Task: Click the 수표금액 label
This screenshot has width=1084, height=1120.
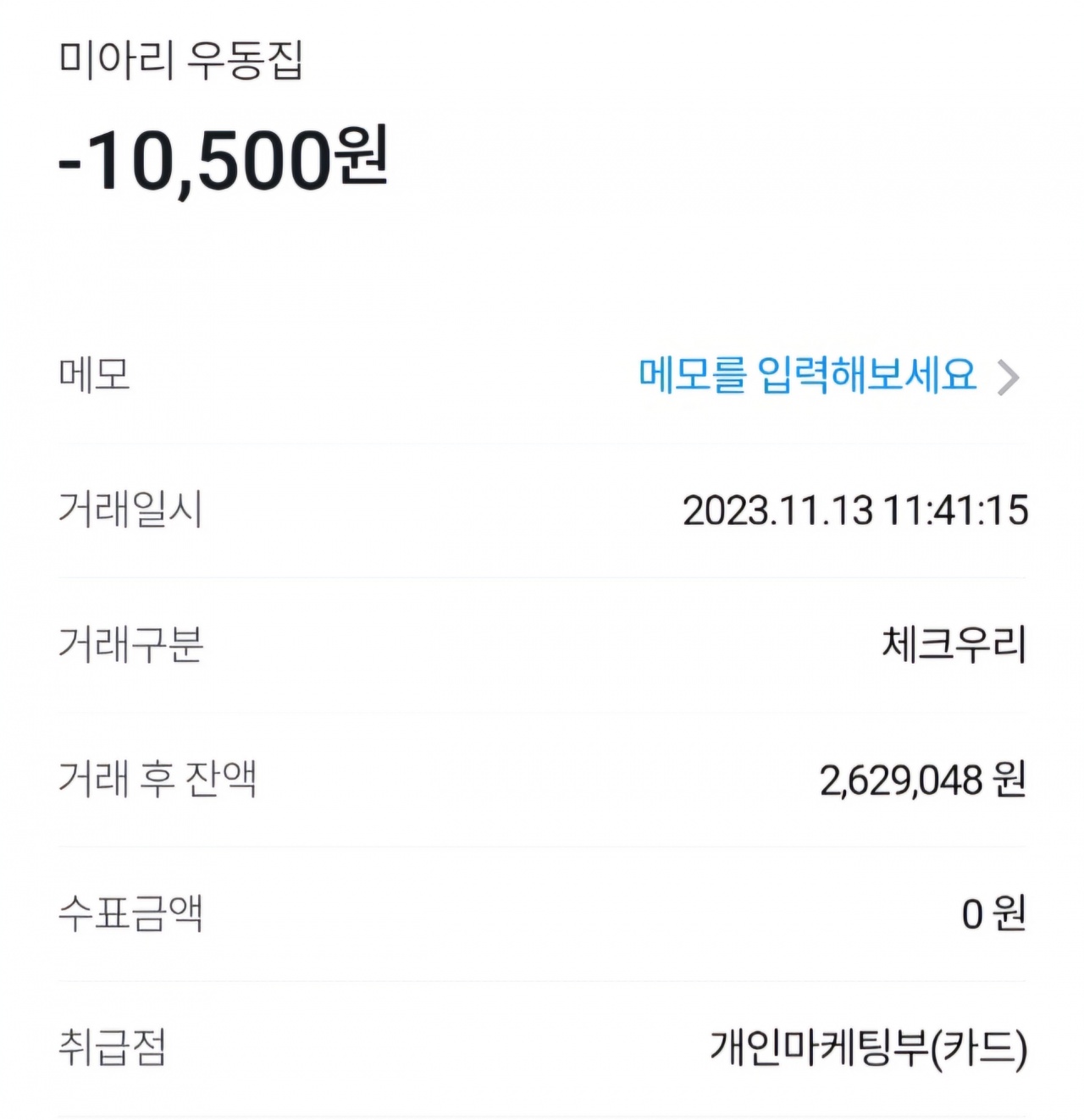Action: tap(130, 913)
